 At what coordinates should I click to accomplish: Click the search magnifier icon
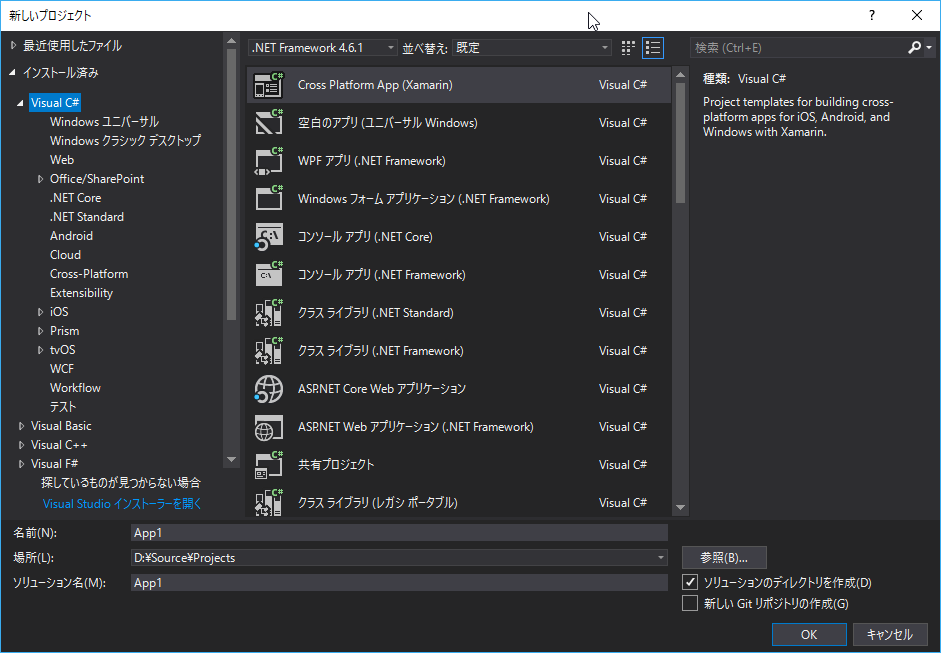click(914, 47)
